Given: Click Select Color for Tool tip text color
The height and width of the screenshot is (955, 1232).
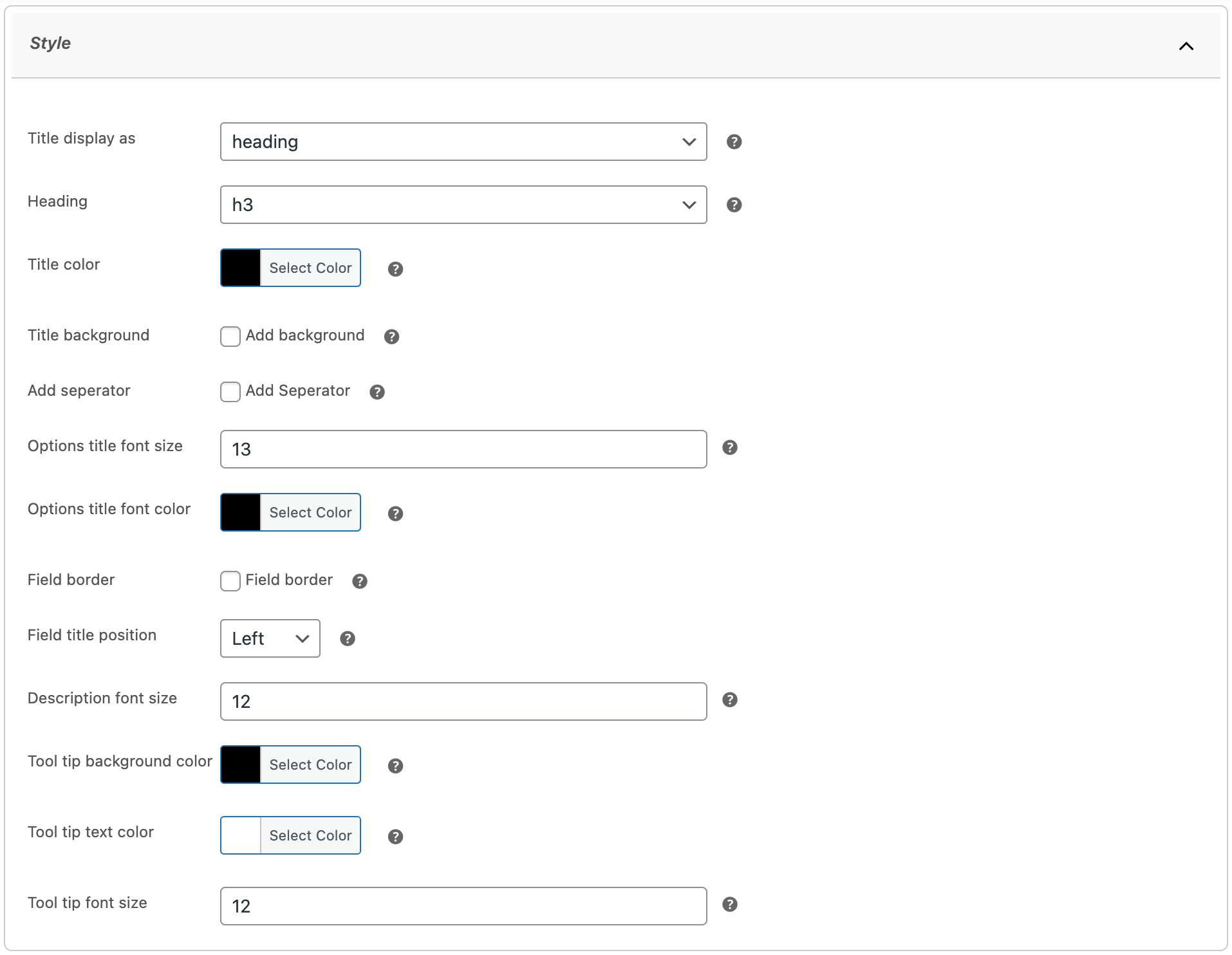Looking at the screenshot, I should (x=310, y=835).
